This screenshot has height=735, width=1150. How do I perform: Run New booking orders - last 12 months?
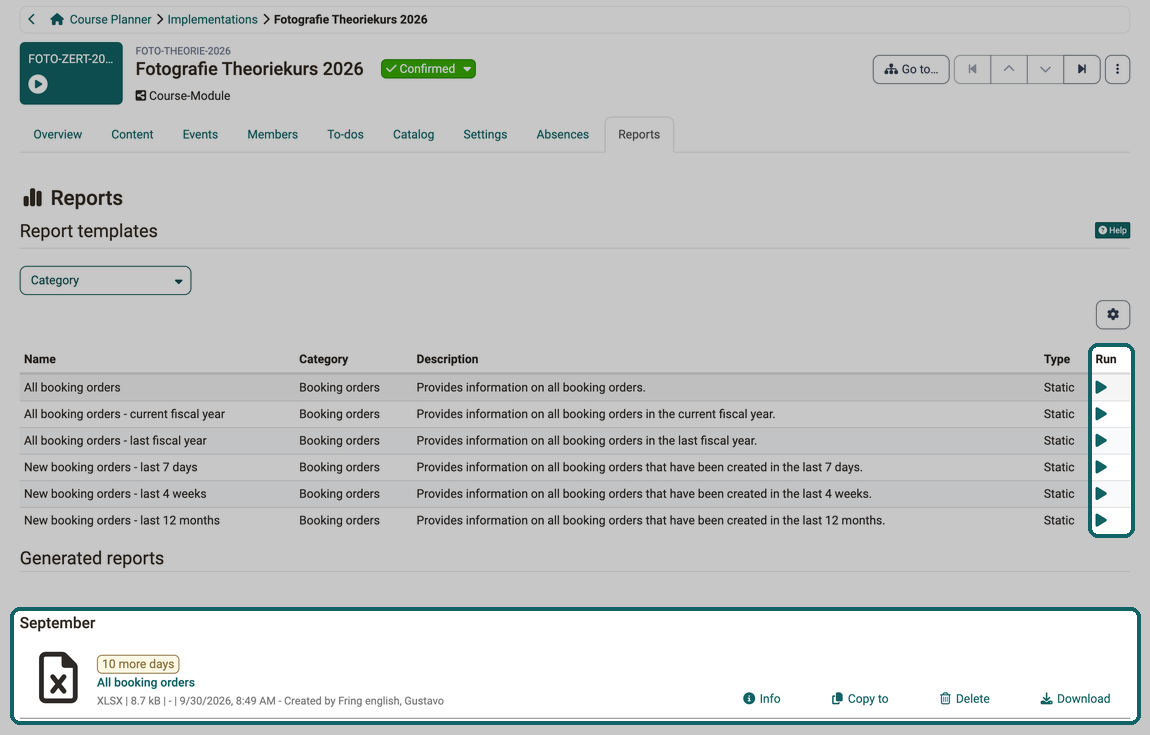pyautogui.click(x=1101, y=520)
